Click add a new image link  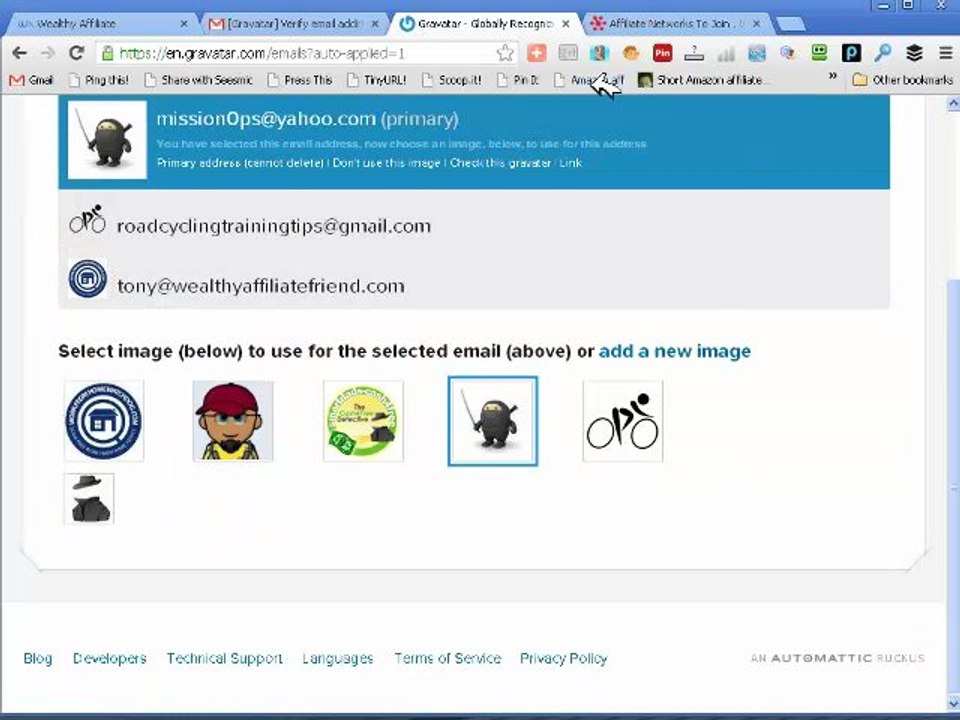tap(675, 351)
